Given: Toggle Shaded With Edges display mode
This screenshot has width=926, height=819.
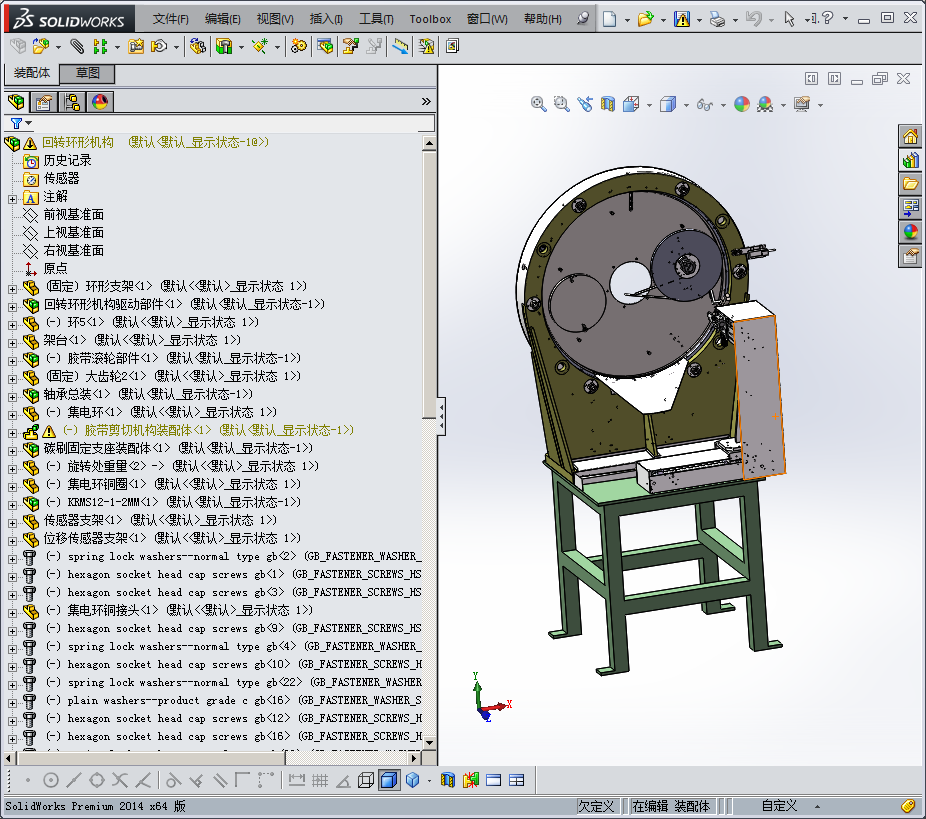Looking at the screenshot, I should point(389,780).
